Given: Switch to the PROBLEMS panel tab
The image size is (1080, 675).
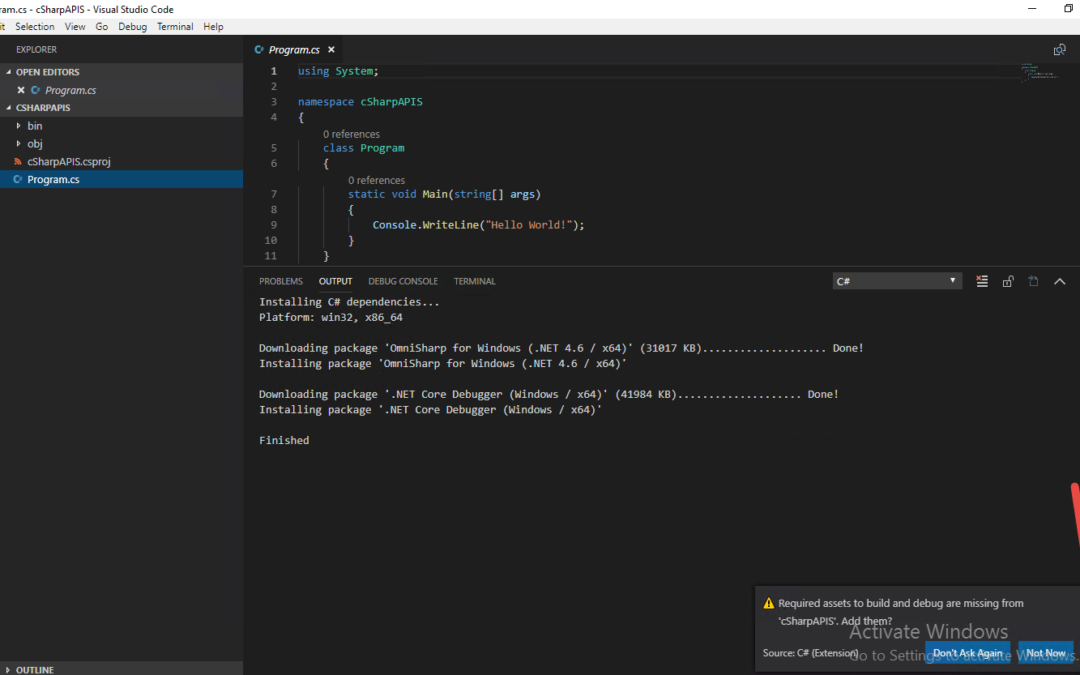Looking at the screenshot, I should 281,281.
